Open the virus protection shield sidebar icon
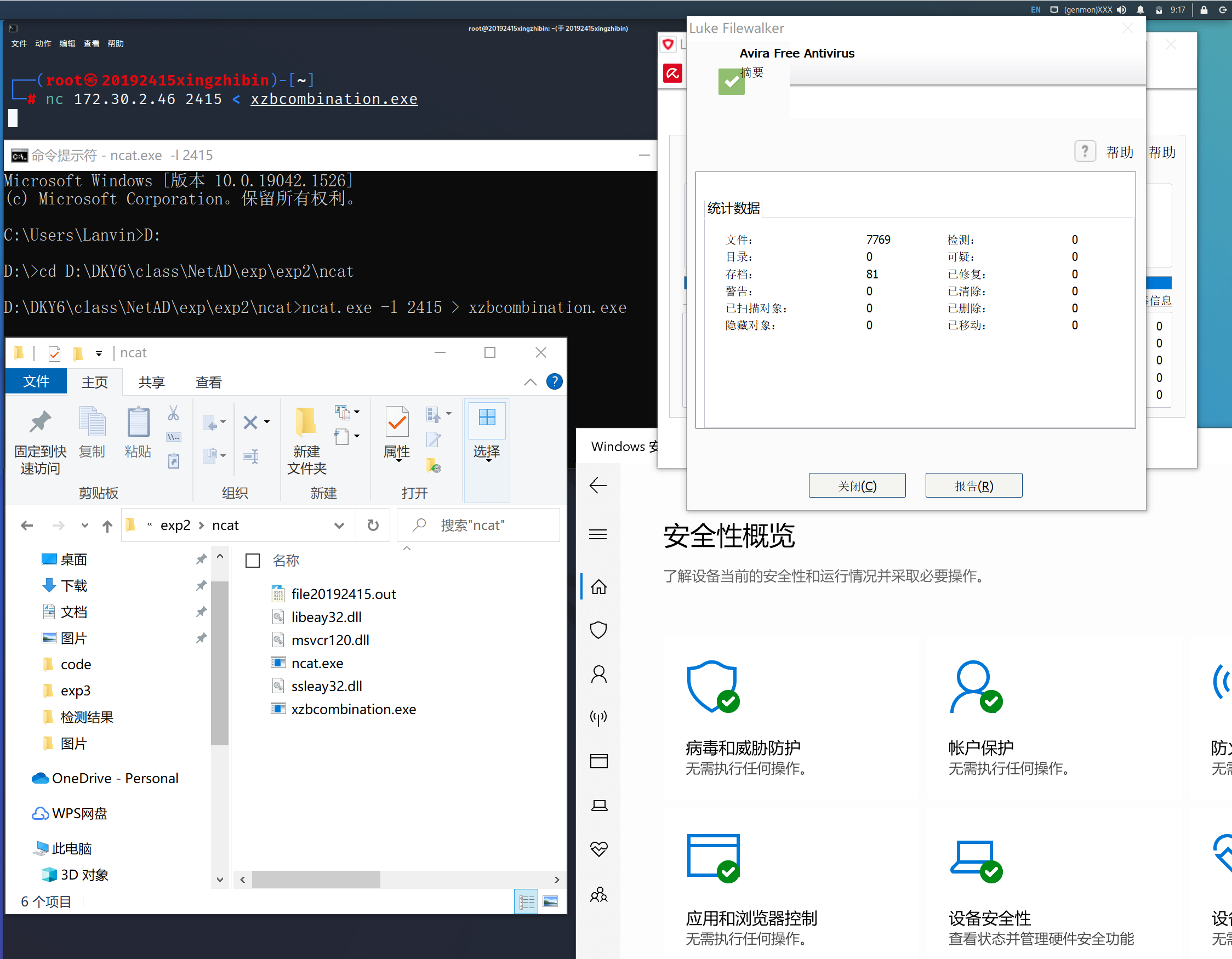1232x959 pixels. point(598,630)
